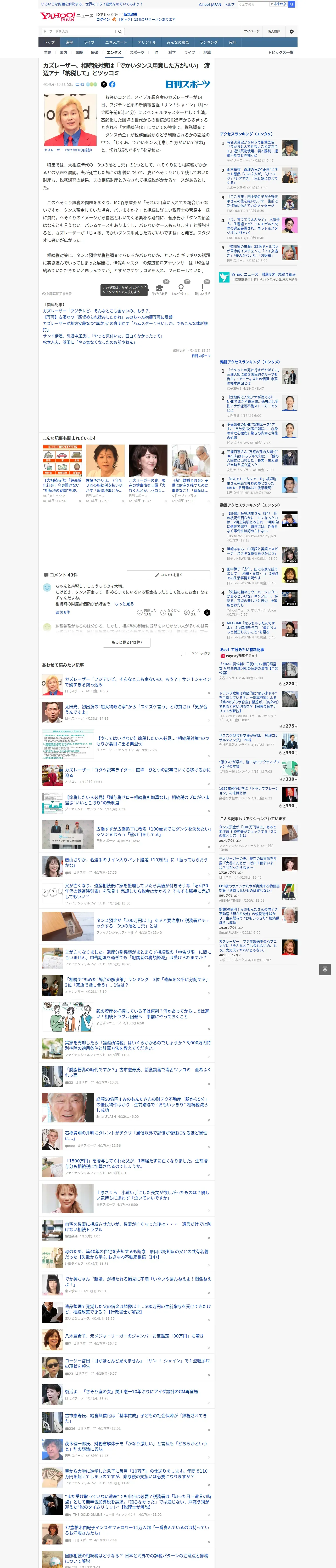
Task: Click the comment count icon showing 43
Action: pyautogui.click(x=80, y=85)
